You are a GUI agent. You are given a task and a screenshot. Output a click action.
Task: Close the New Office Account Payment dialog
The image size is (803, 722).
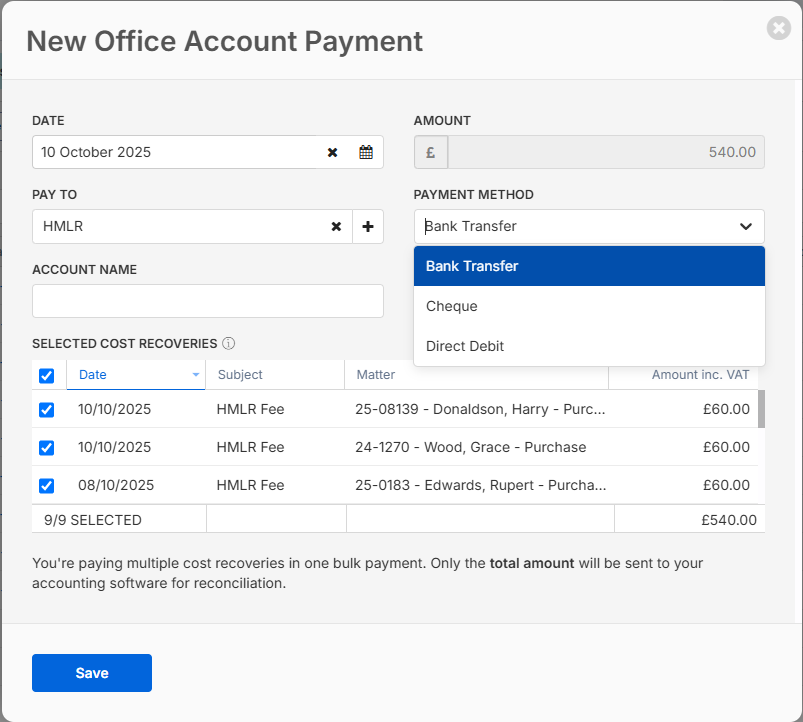pos(778,28)
